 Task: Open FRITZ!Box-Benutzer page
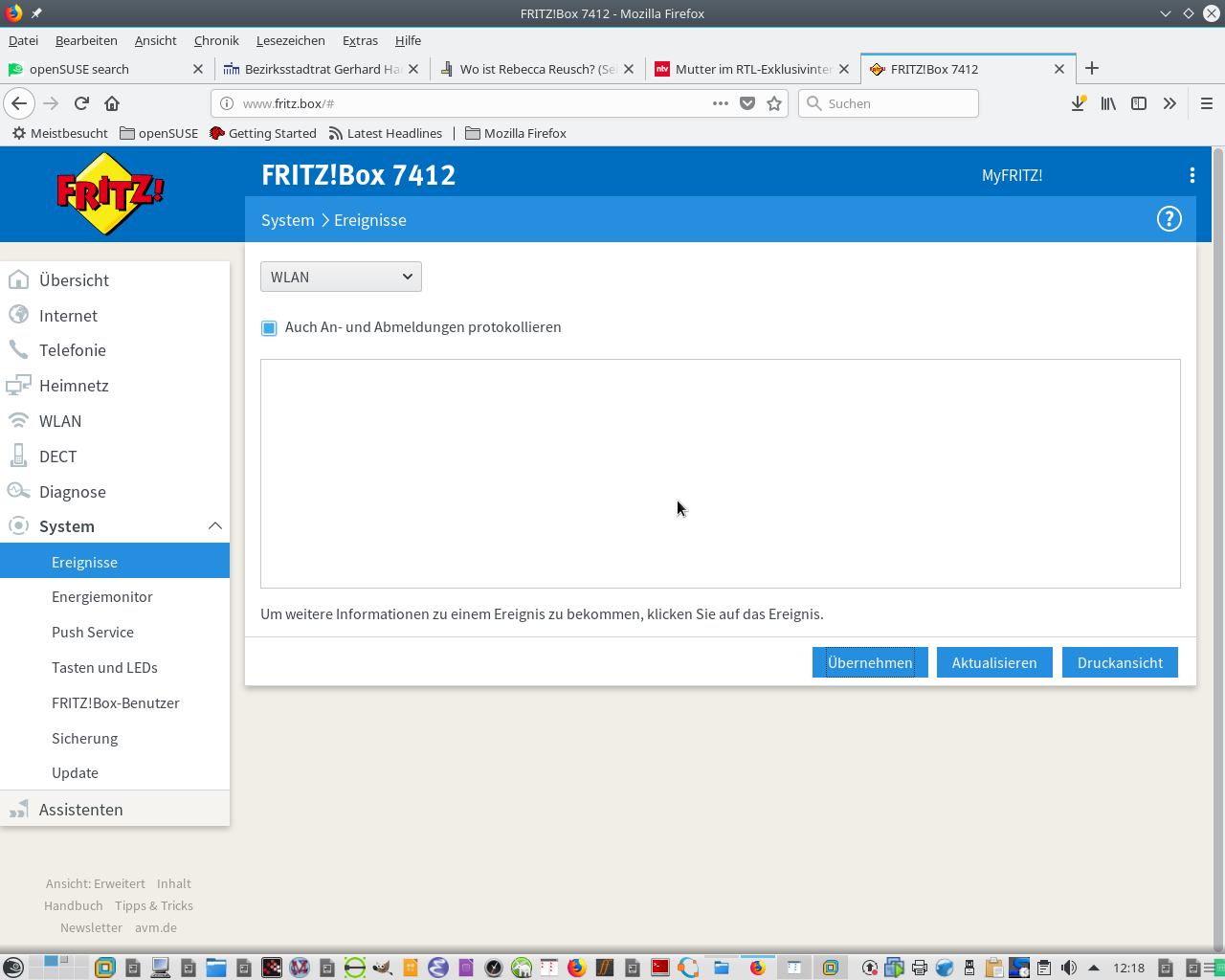point(116,702)
